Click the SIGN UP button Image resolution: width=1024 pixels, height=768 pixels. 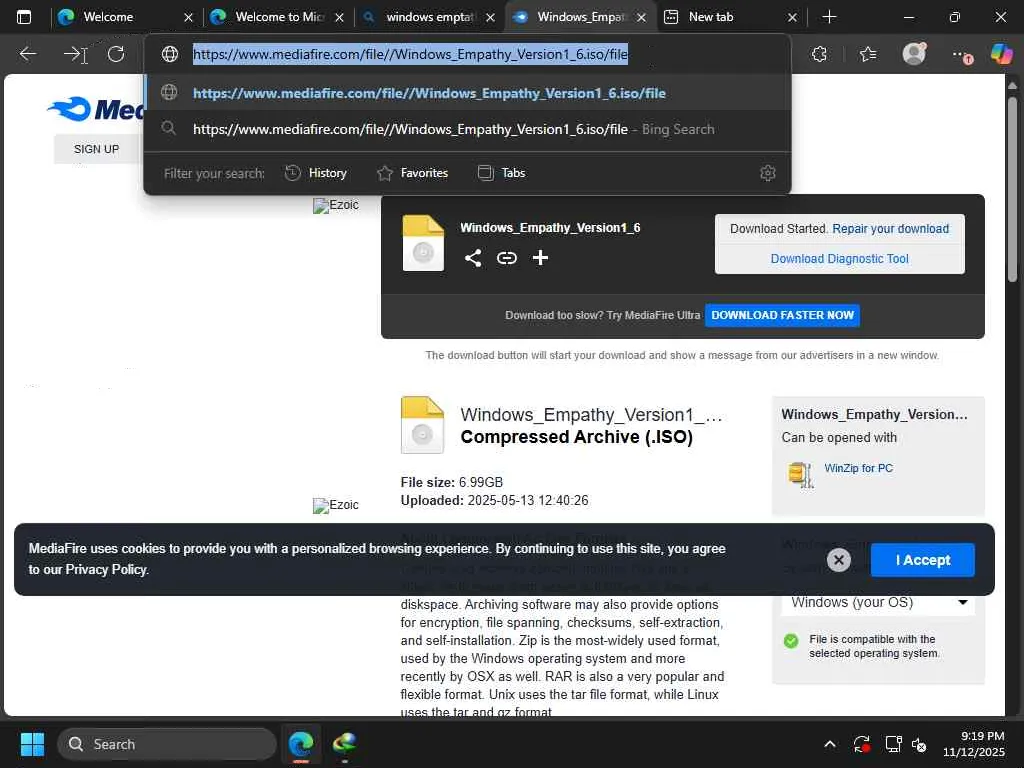pos(97,150)
